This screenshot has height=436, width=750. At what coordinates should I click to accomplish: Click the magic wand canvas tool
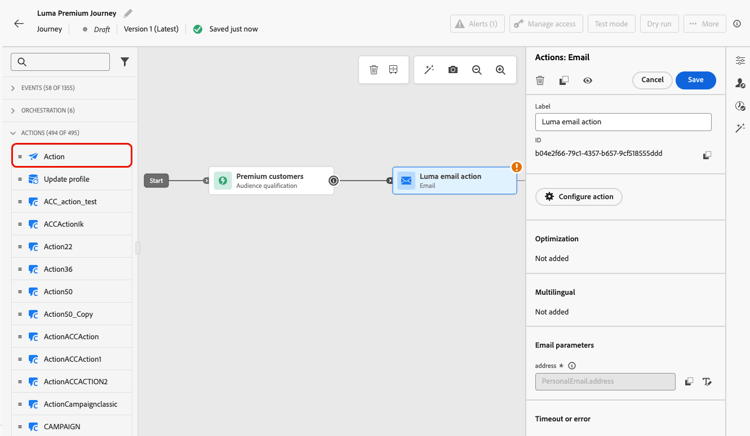click(x=429, y=70)
